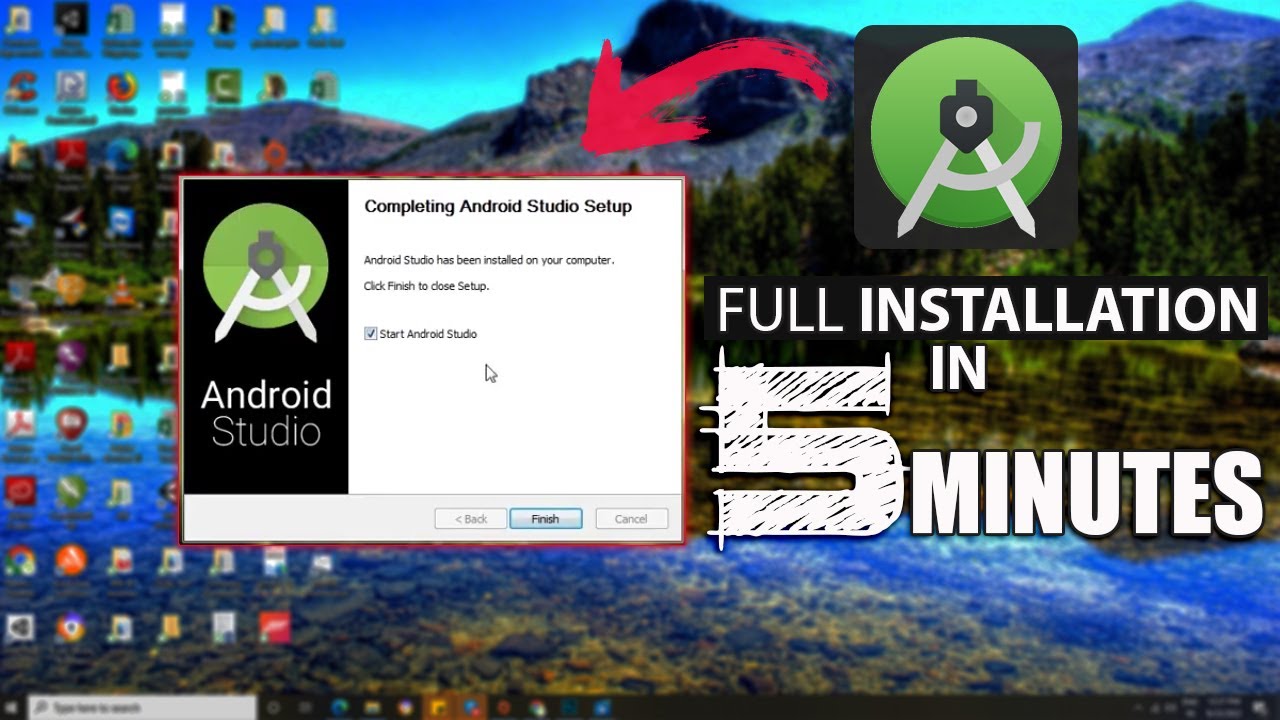Open the Microsoft Edge desktop shortcut
Image resolution: width=1280 pixels, height=720 pixels.
click(x=121, y=156)
